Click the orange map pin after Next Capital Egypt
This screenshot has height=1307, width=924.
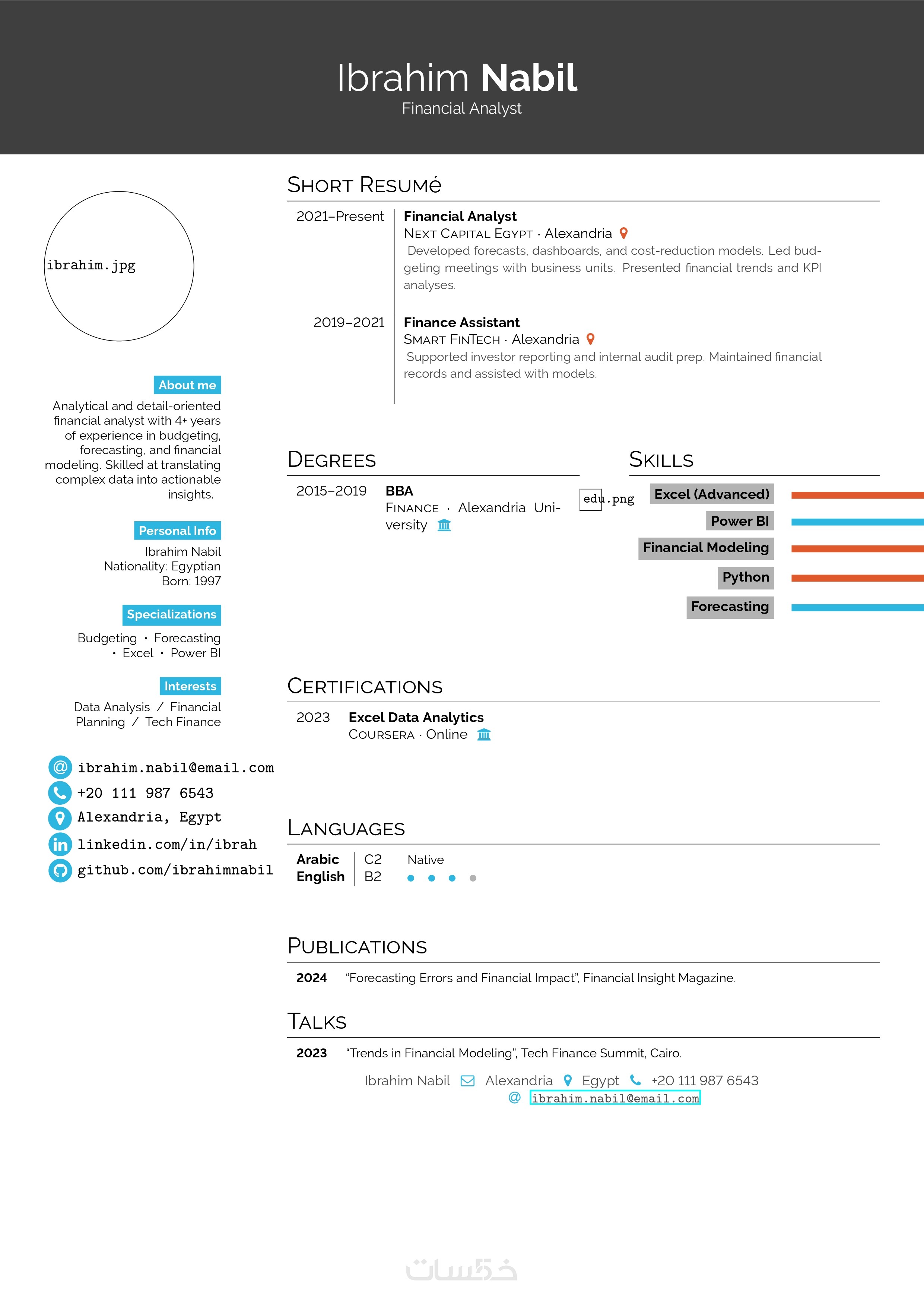[623, 233]
